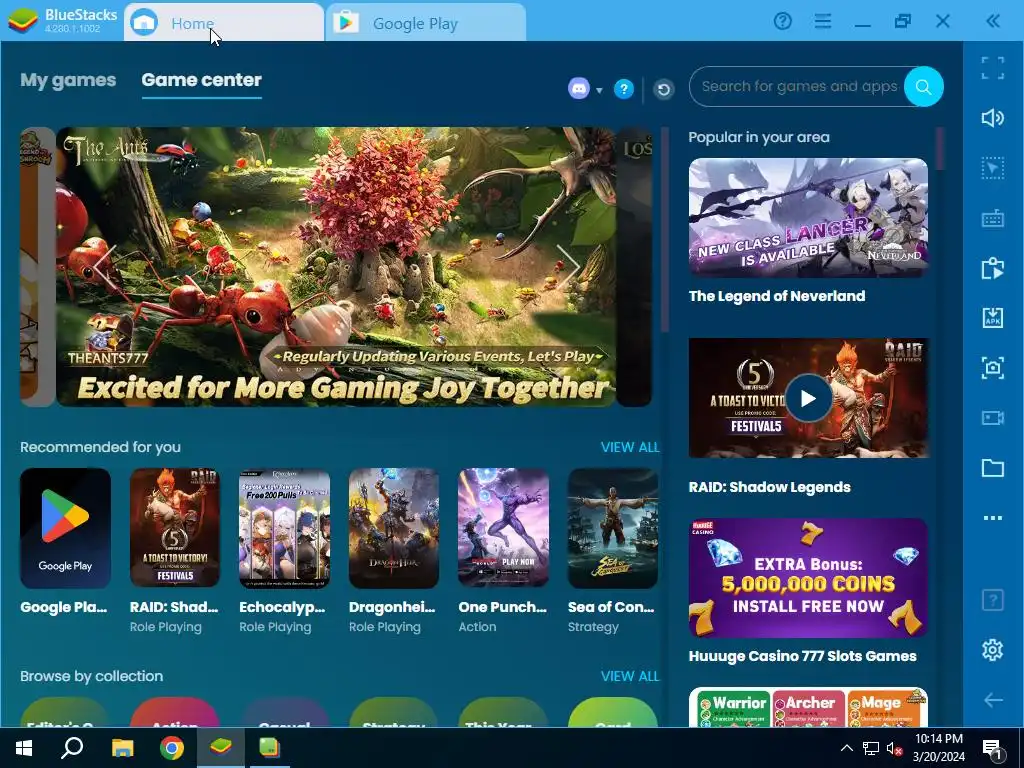Take a screenshot with the camera icon

tap(993, 368)
